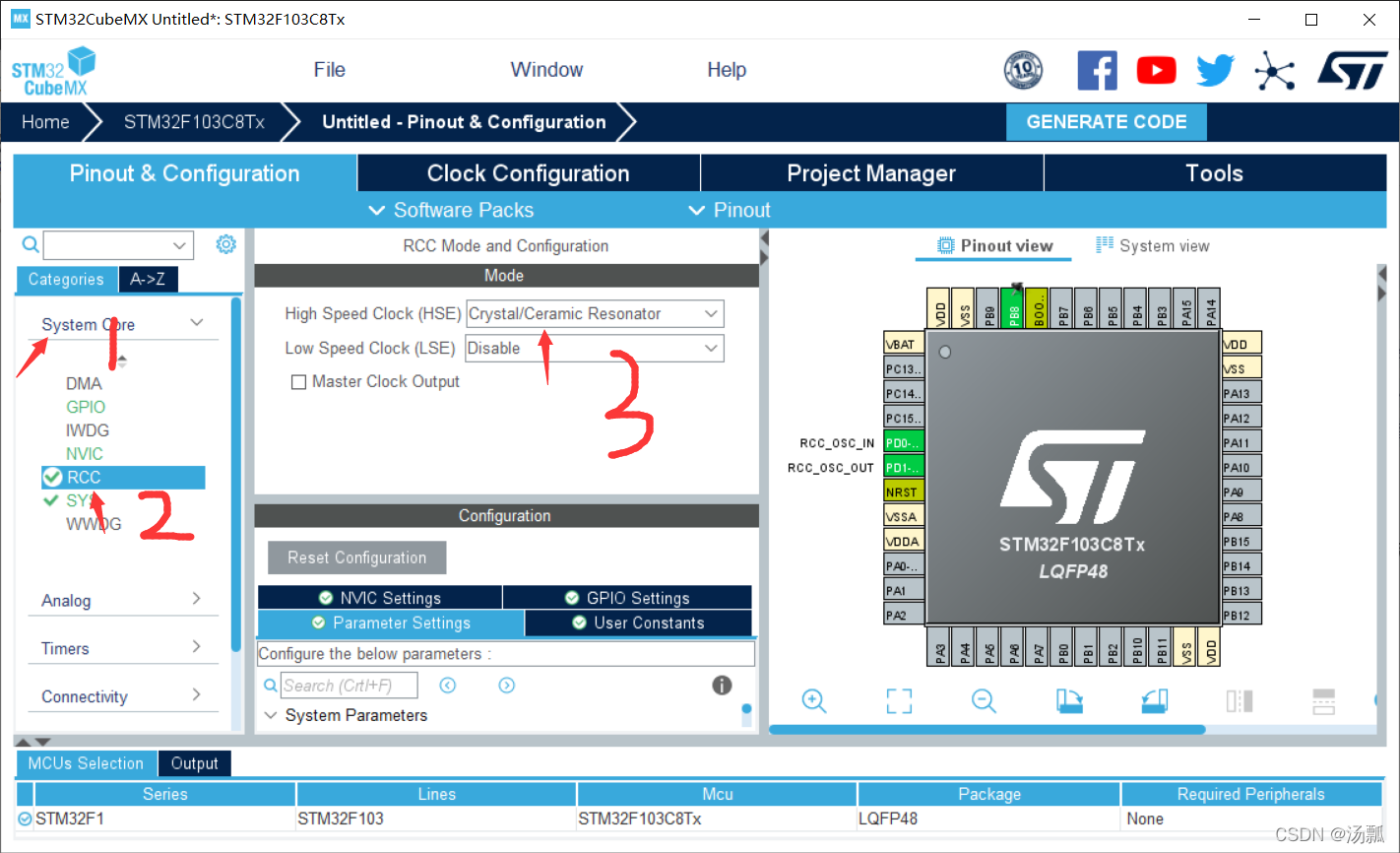
Task: Rotate the chip counter-clockwise
Action: point(1155,700)
